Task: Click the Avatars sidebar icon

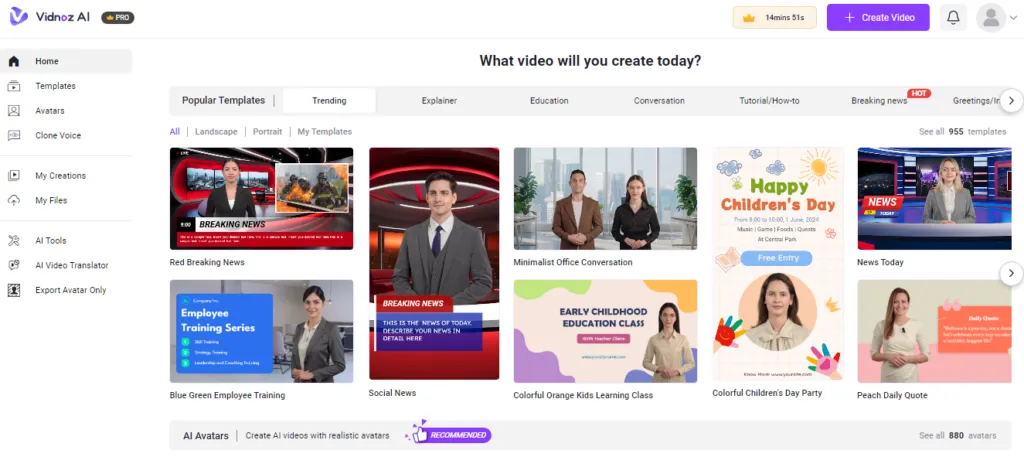Action: pyautogui.click(x=14, y=111)
